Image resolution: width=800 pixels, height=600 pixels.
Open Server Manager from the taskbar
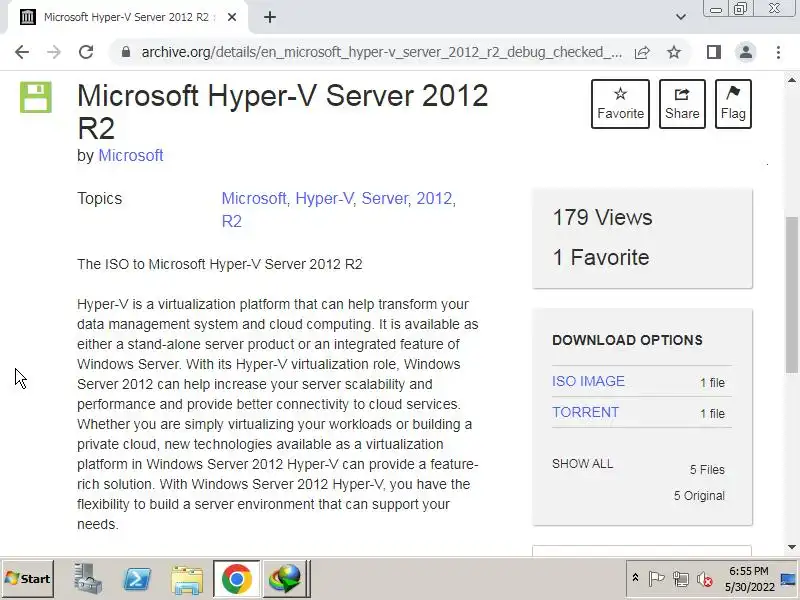88,579
